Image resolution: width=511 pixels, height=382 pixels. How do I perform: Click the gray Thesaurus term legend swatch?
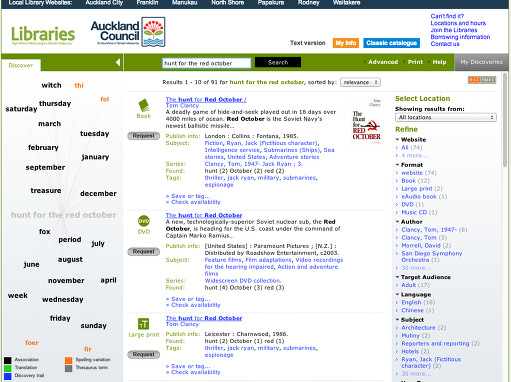(68, 368)
